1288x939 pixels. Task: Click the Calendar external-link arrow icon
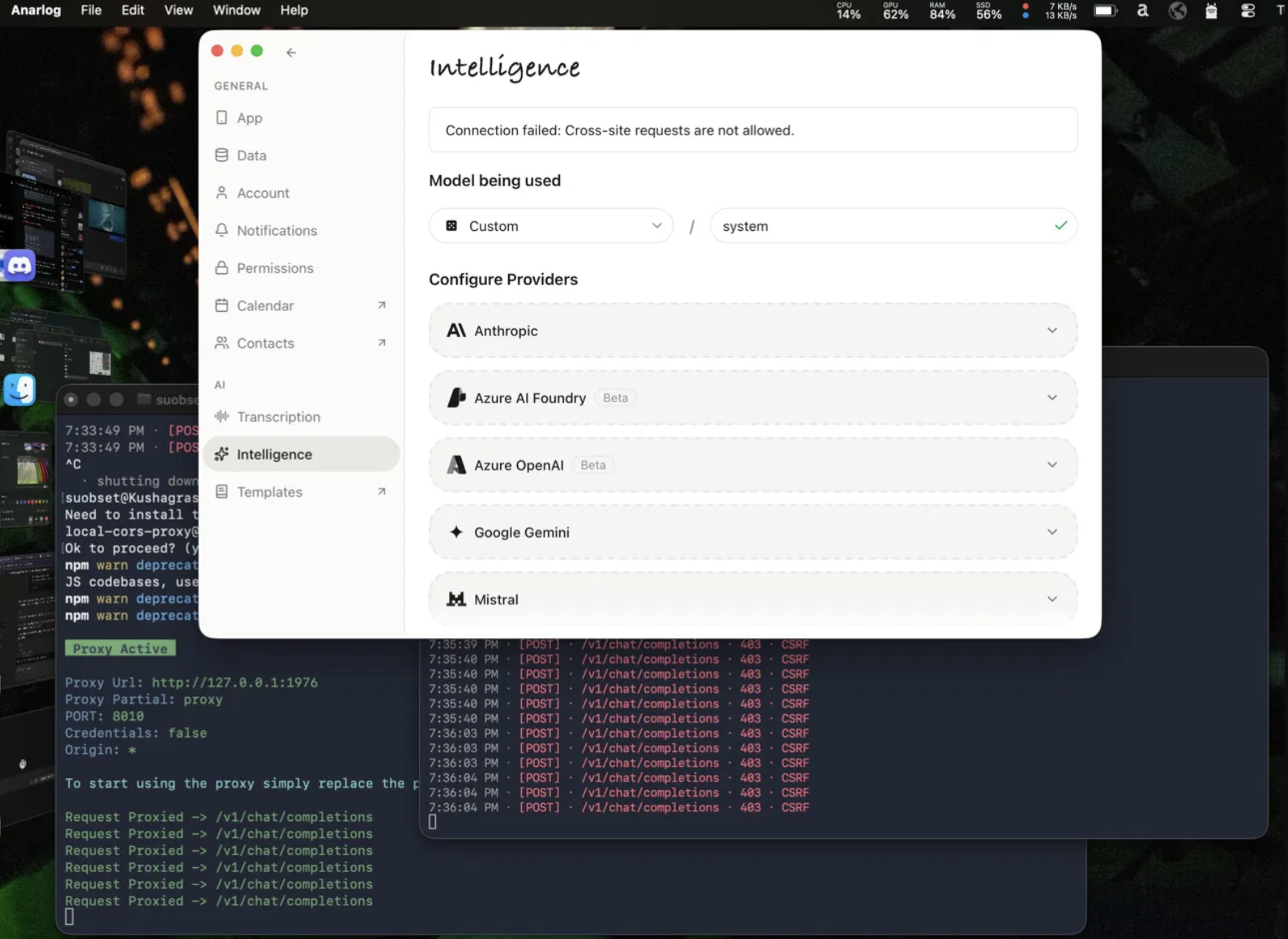[x=381, y=305]
